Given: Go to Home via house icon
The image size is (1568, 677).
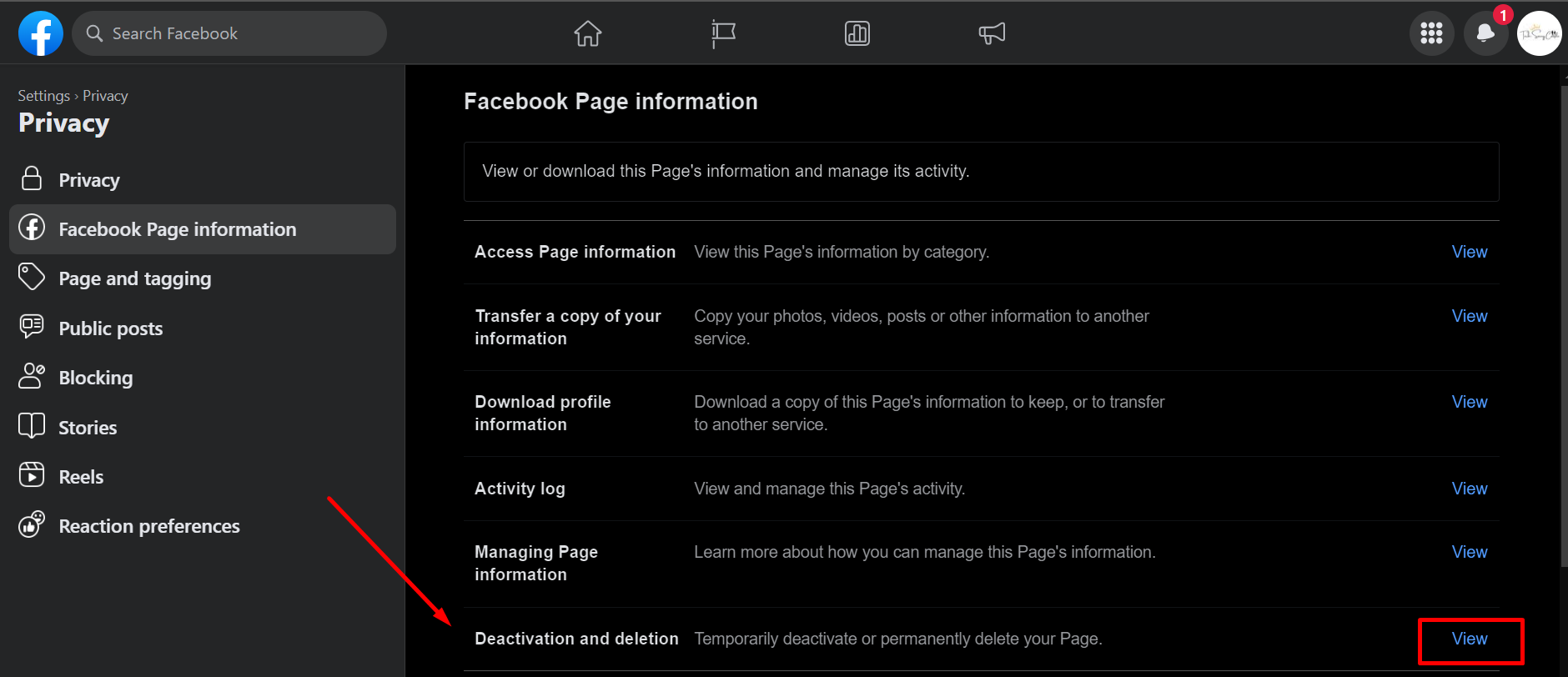Looking at the screenshot, I should tap(588, 33).
